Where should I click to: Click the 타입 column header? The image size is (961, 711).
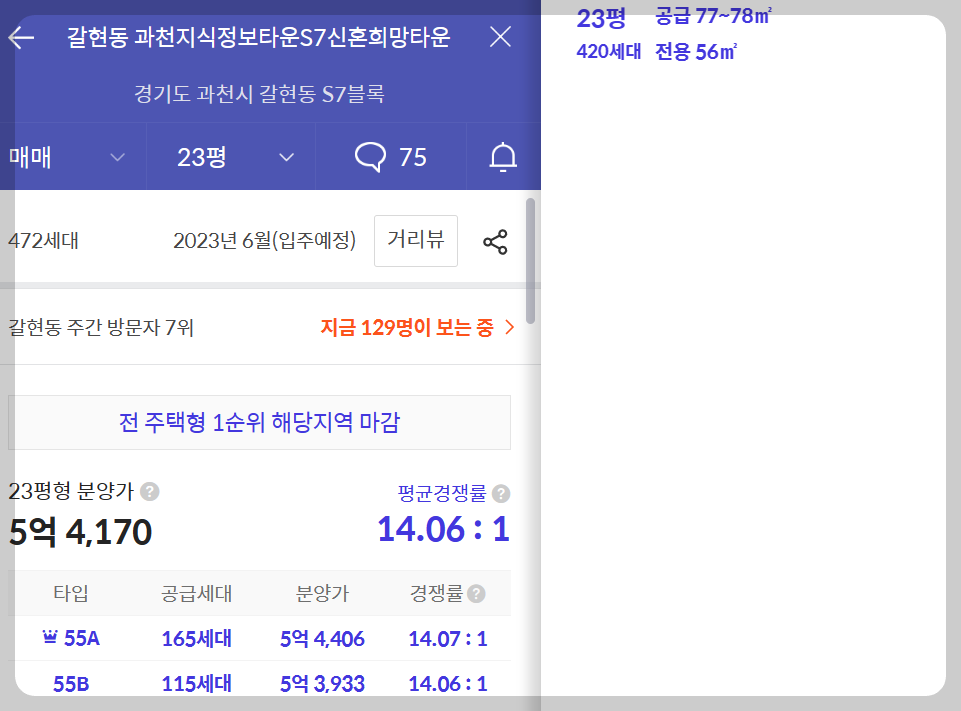point(71,593)
